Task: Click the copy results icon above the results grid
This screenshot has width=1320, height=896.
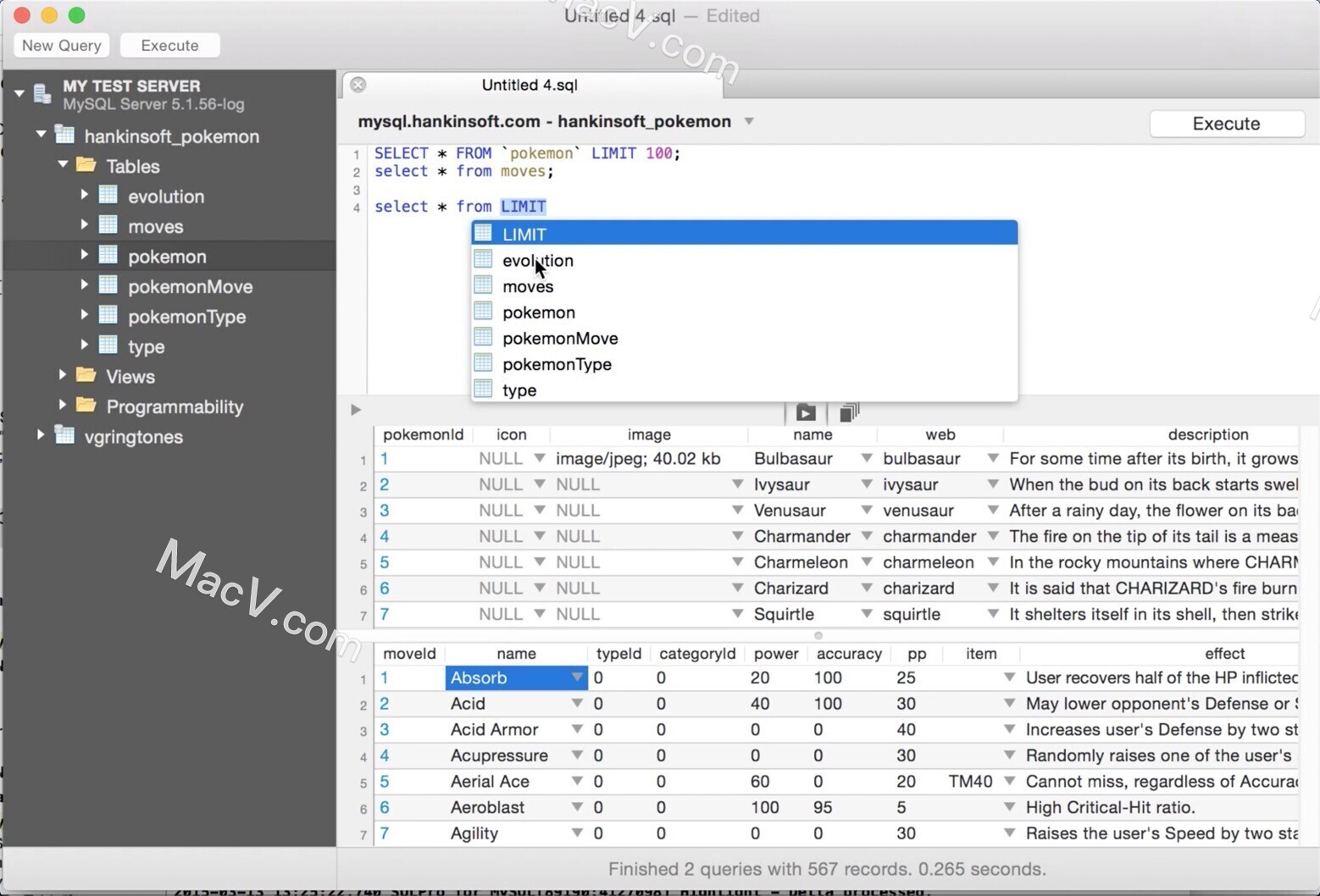Action: pyautogui.click(x=848, y=412)
